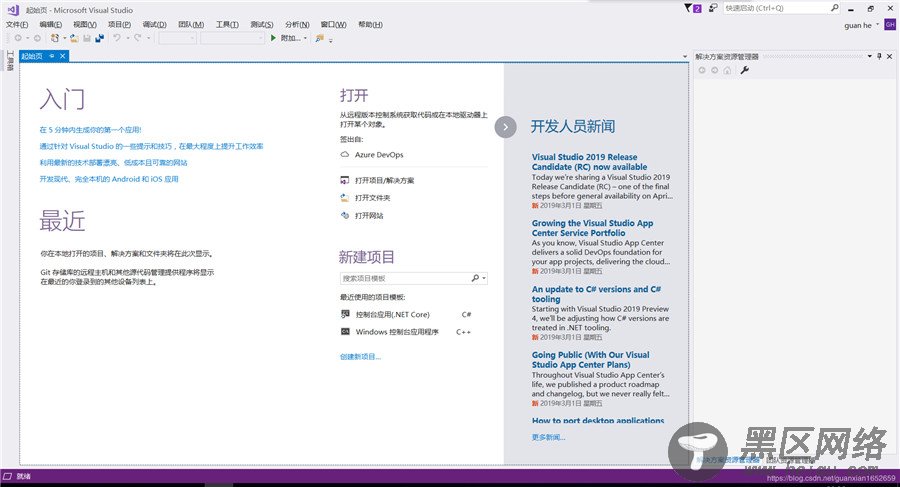Click the Find in Files toolbar icon
Viewport: 900px width, 487px height.
tap(320, 38)
